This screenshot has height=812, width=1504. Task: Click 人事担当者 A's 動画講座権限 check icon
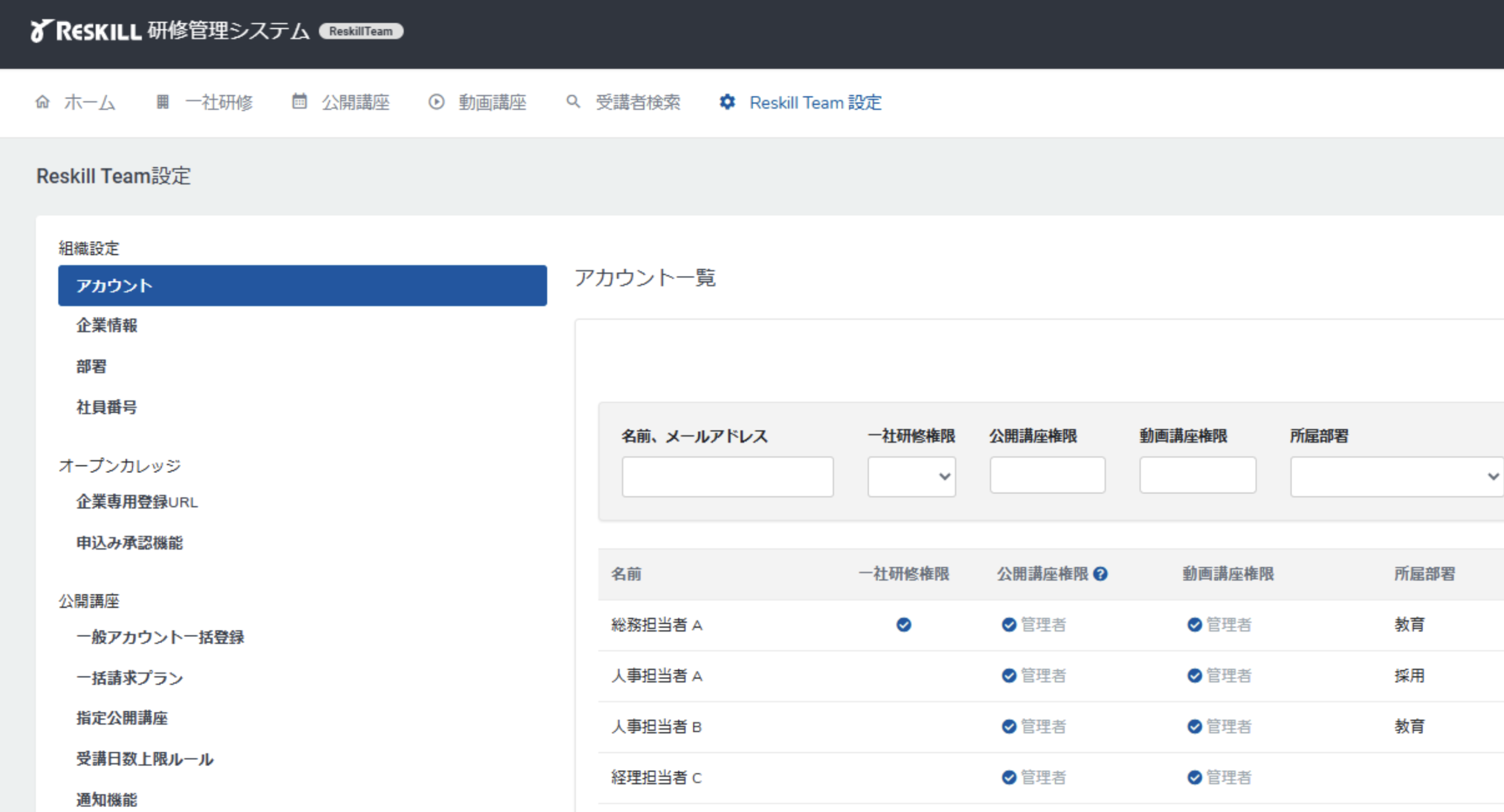tap(1195, 676)
